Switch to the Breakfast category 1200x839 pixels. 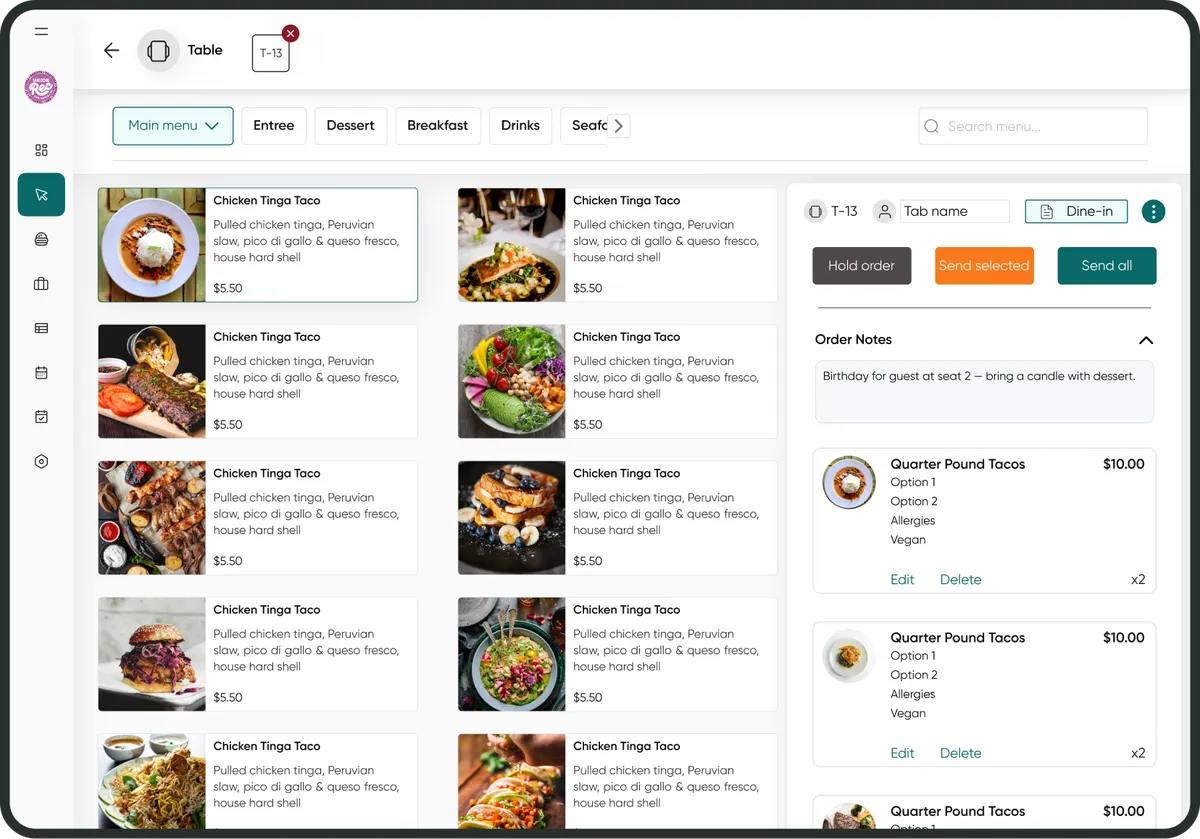438,126
